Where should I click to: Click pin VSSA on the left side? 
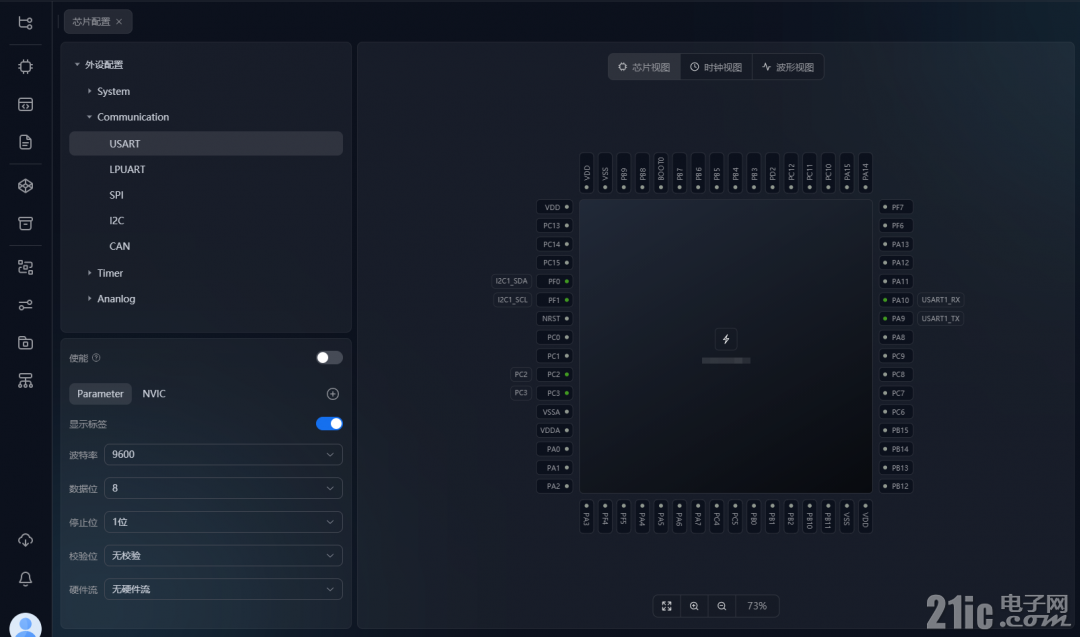[x=555, y=412]
